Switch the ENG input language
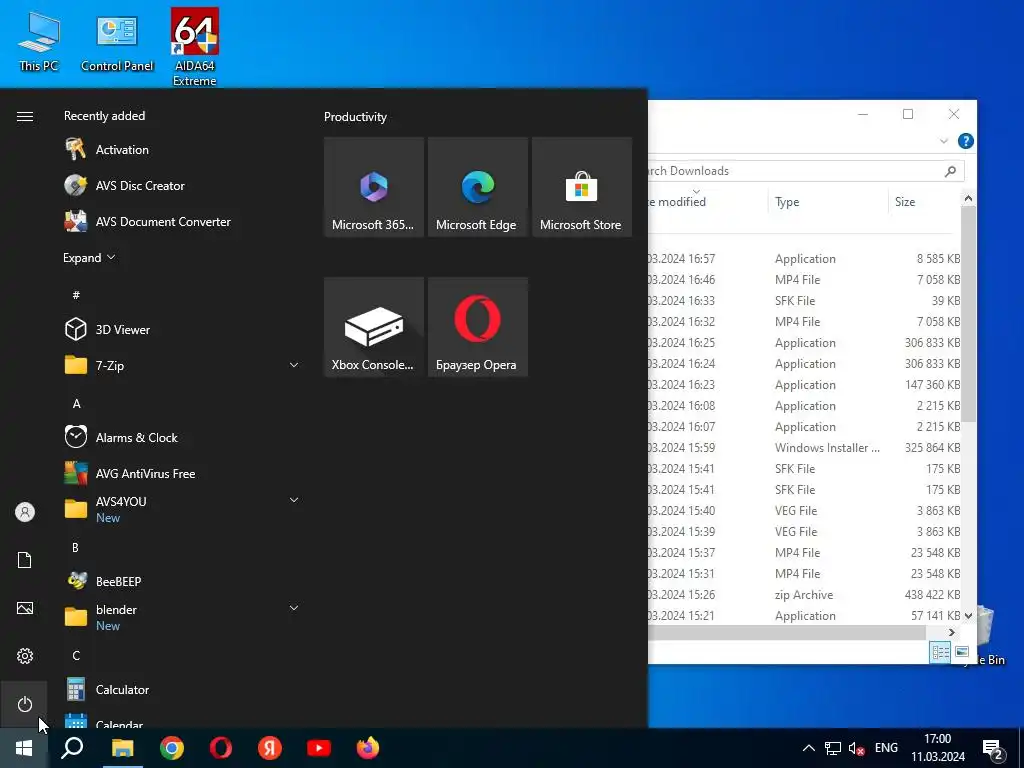The width and height of the screenshot is (1024, 768). (886, 748)
